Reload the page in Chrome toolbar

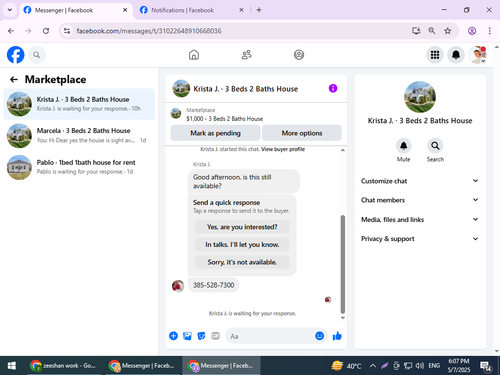[46, 31]
